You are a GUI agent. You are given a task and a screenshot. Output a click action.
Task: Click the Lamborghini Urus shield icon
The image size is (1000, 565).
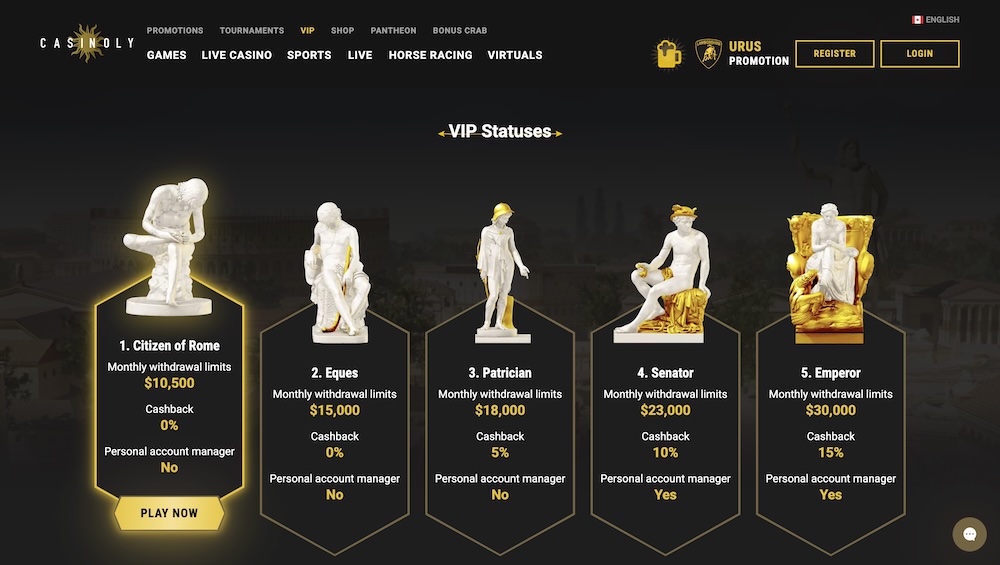pyautogui.click(x=709, y=54)
